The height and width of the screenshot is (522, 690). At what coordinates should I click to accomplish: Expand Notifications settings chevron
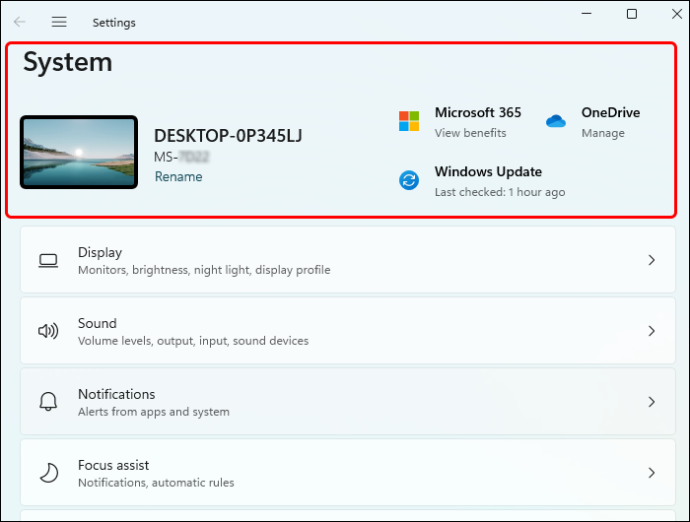(x=652, y=402)
